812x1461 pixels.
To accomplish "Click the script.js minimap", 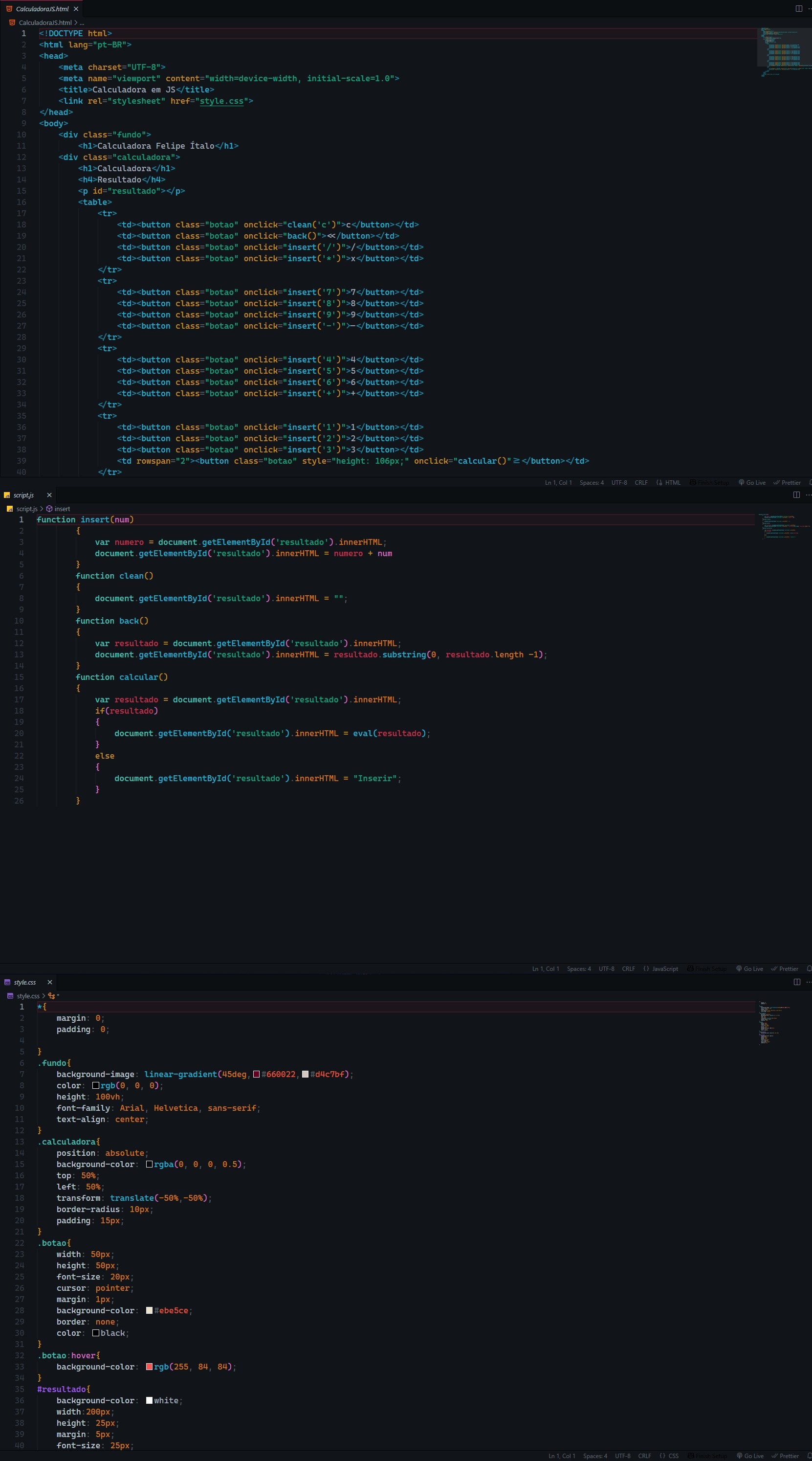I will point(784,526).
